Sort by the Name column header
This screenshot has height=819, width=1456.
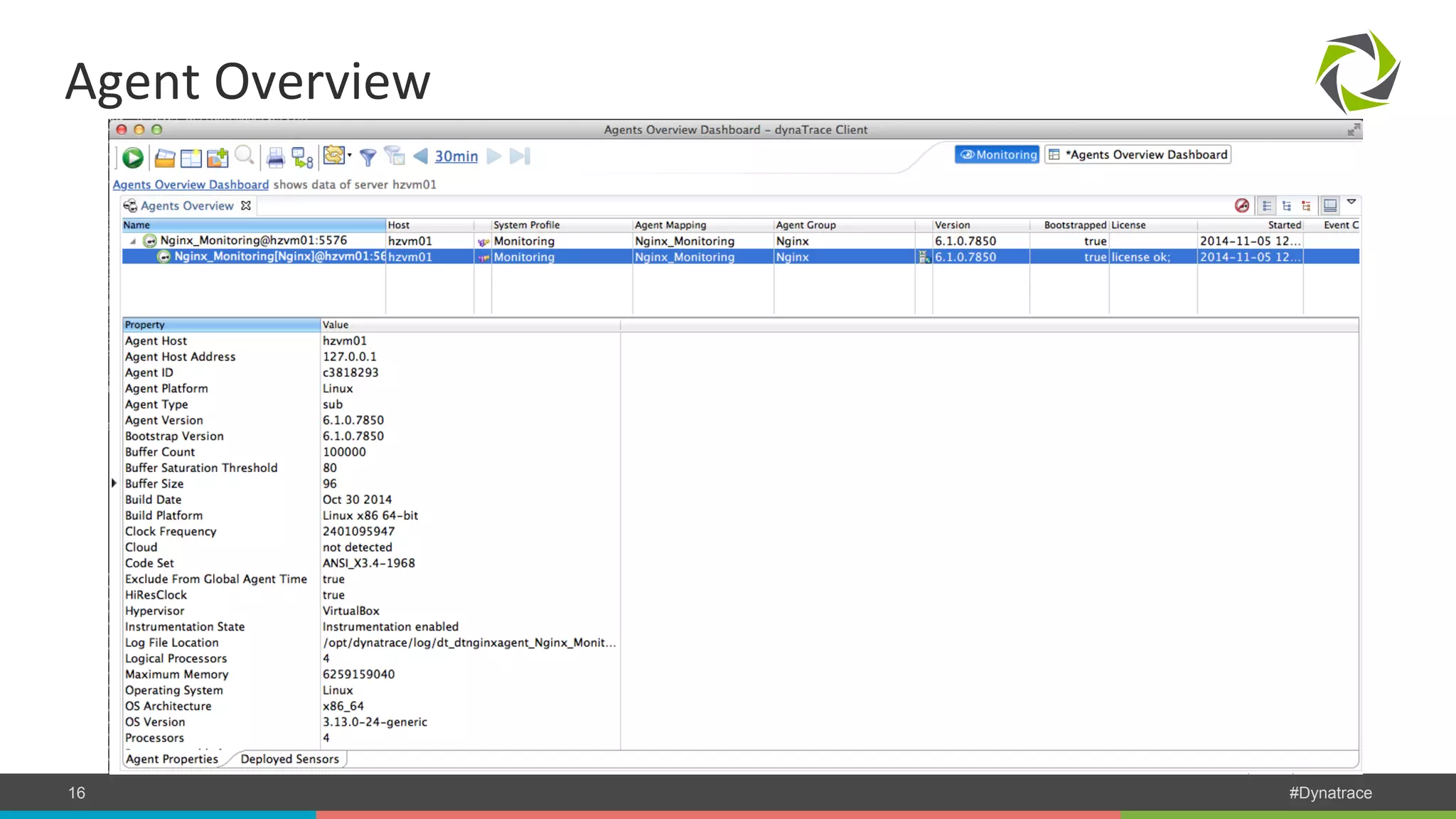coord(254,225)
